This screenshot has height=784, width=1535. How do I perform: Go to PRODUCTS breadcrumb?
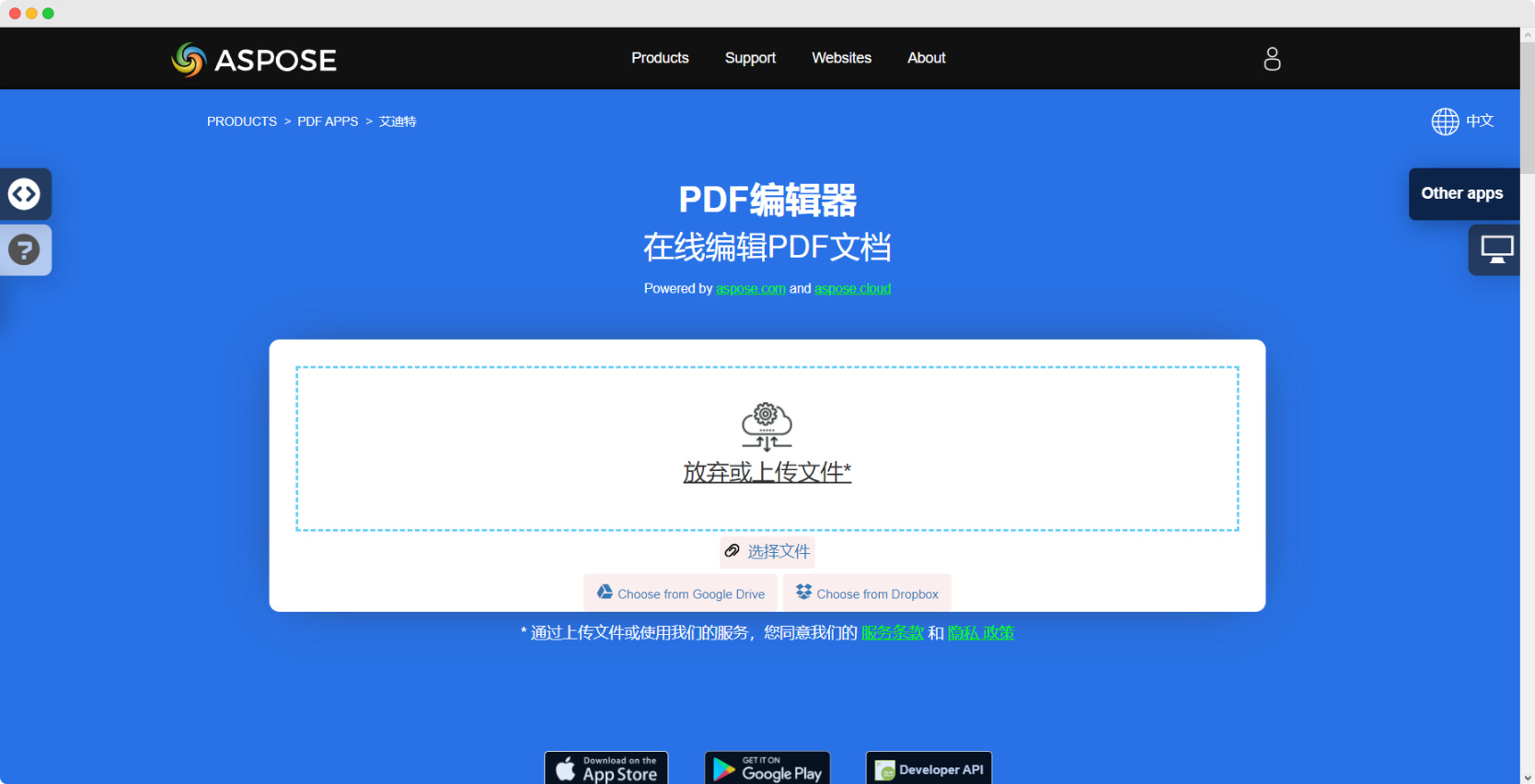(242, 121)
